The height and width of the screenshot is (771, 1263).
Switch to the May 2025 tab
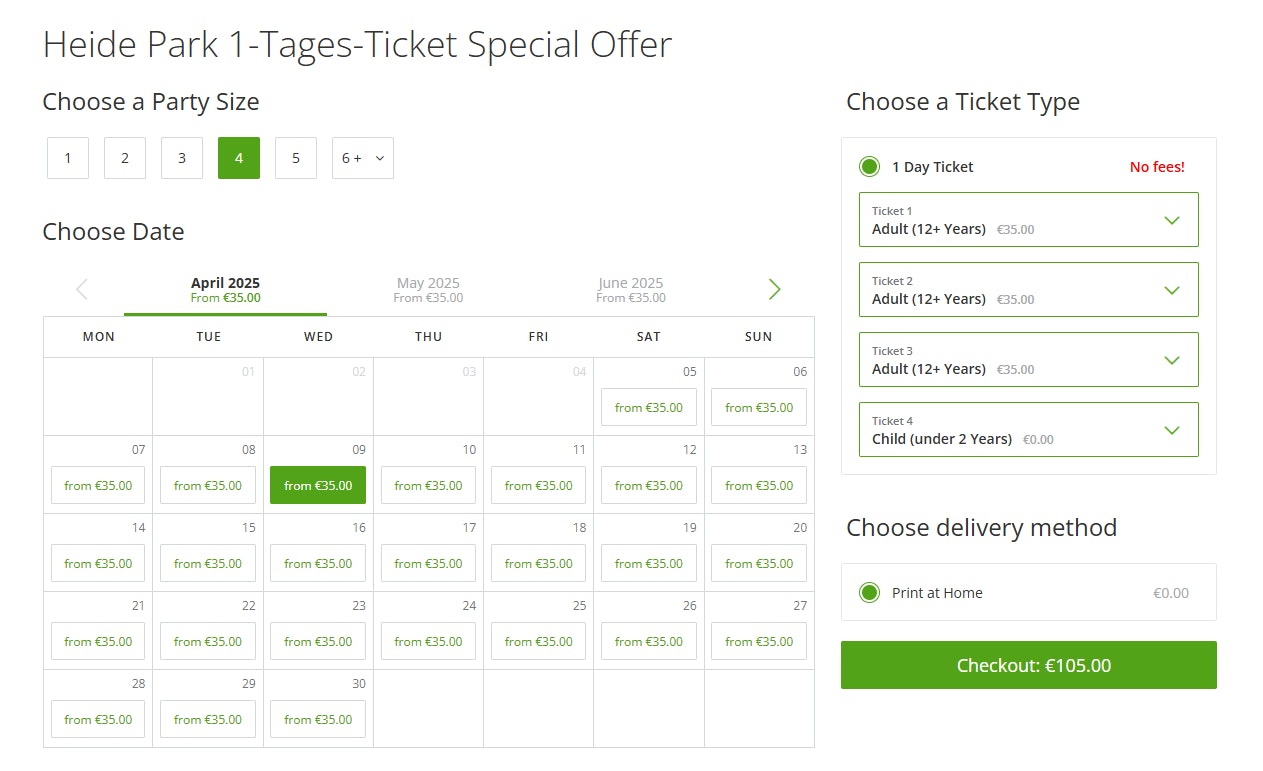pyautogui.click(x=428, y=289)
